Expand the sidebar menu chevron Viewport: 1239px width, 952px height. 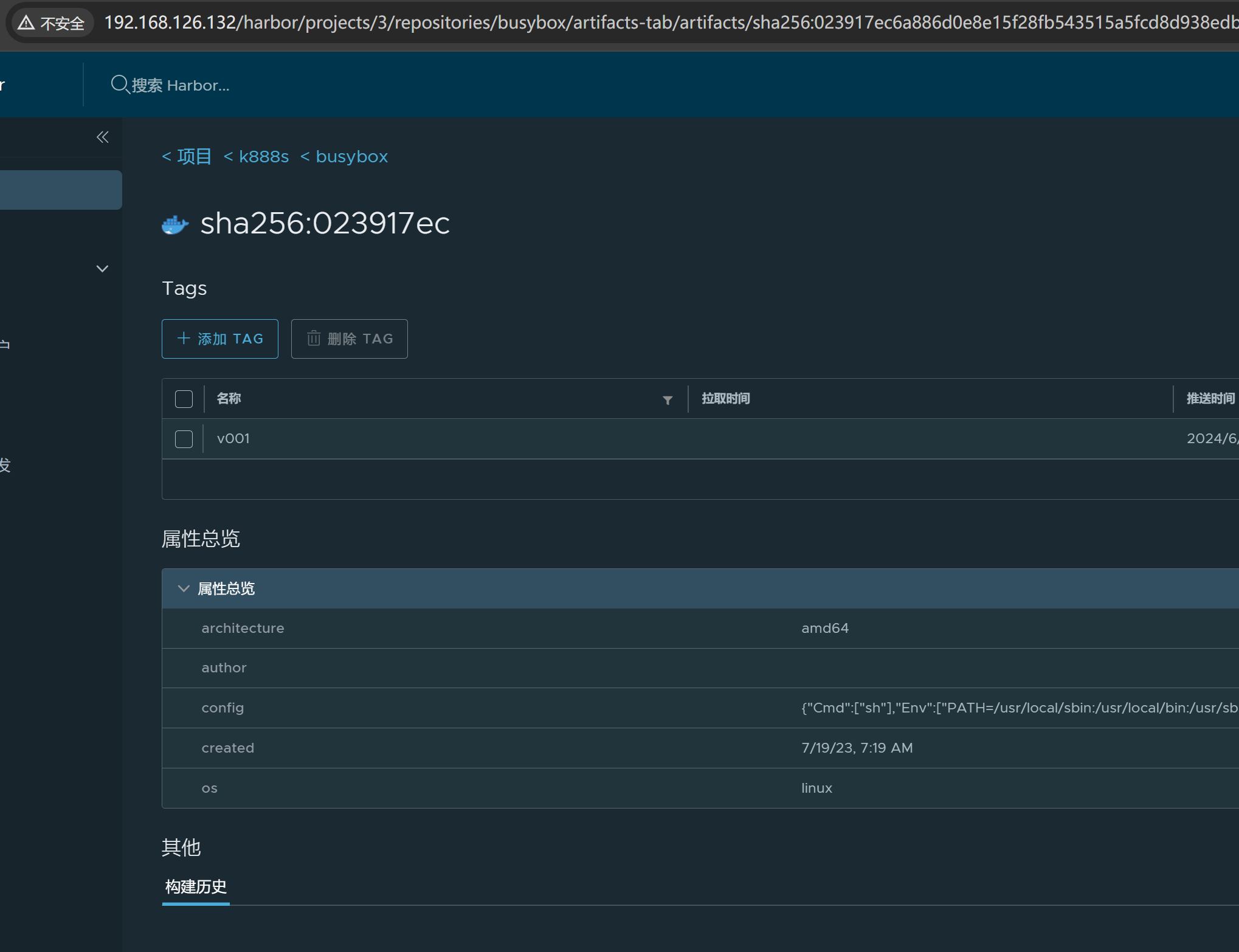tap(102, 269)
